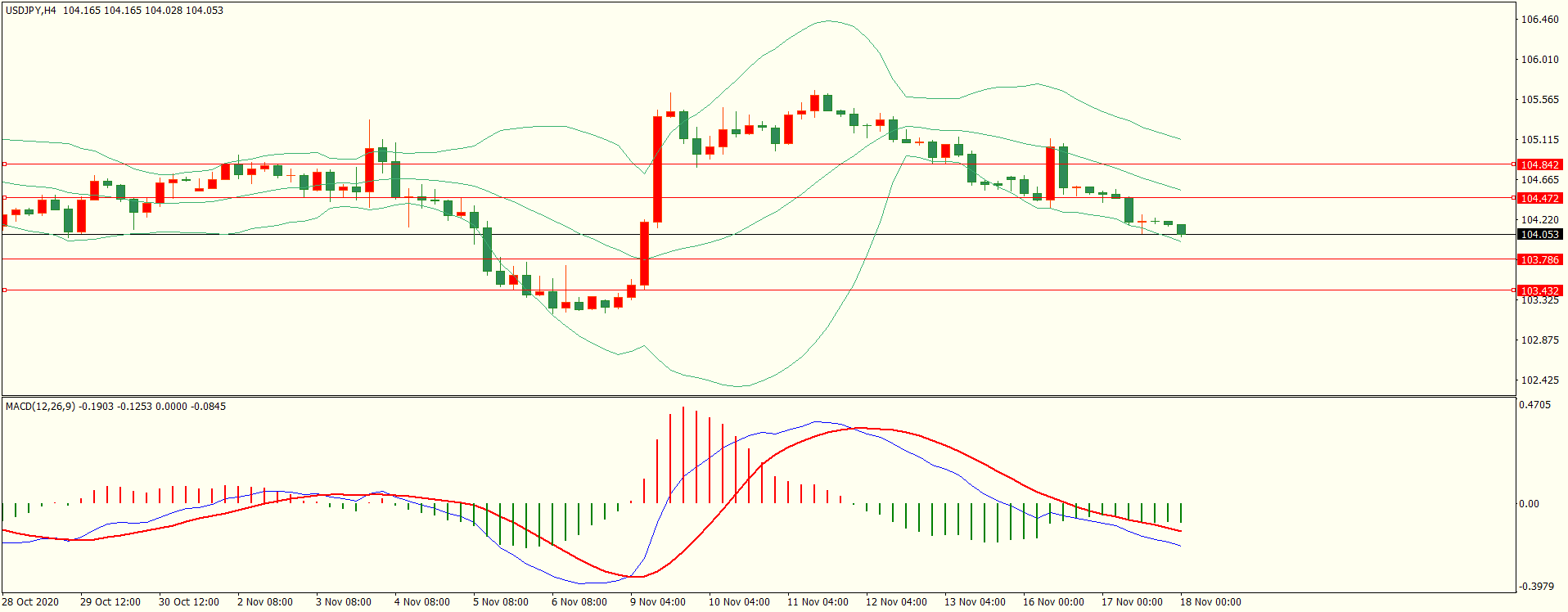Click the MACD scale value -0.3979
Screen dimensions: 1568x612
(1536, 587)
